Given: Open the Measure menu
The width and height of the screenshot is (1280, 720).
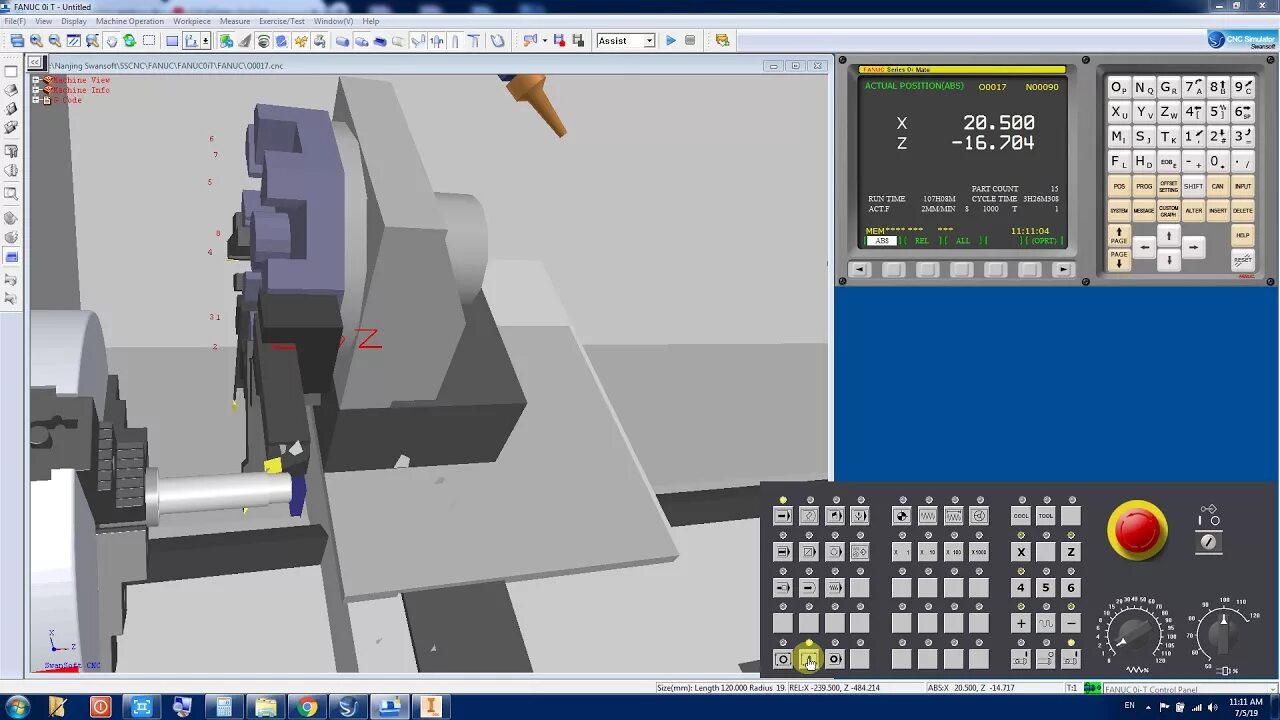Looking at the screenshot, I should click(x=235, y=21).
